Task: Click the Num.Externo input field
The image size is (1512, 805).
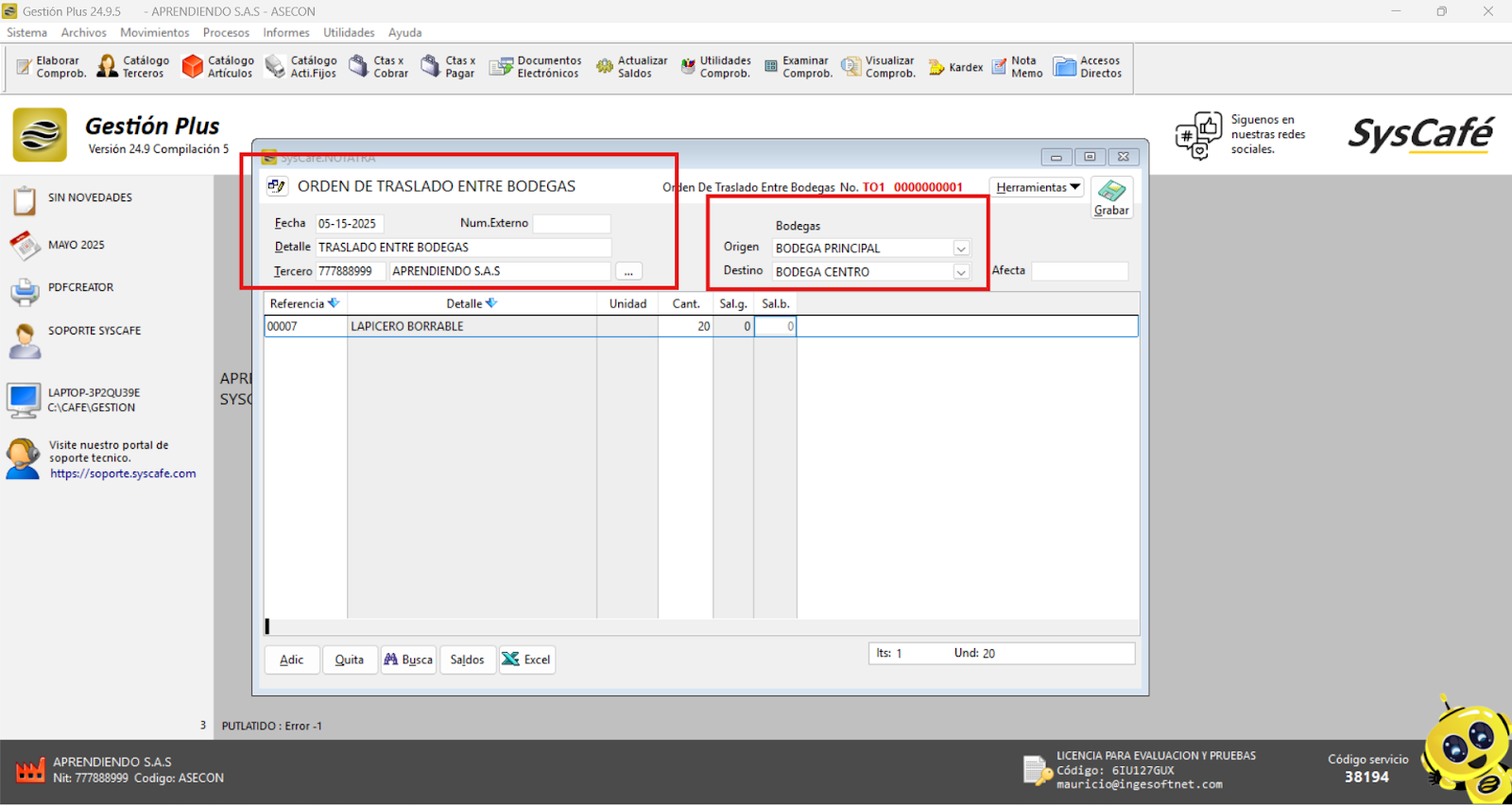Action: pyautogui.click(x=572, y=224)
